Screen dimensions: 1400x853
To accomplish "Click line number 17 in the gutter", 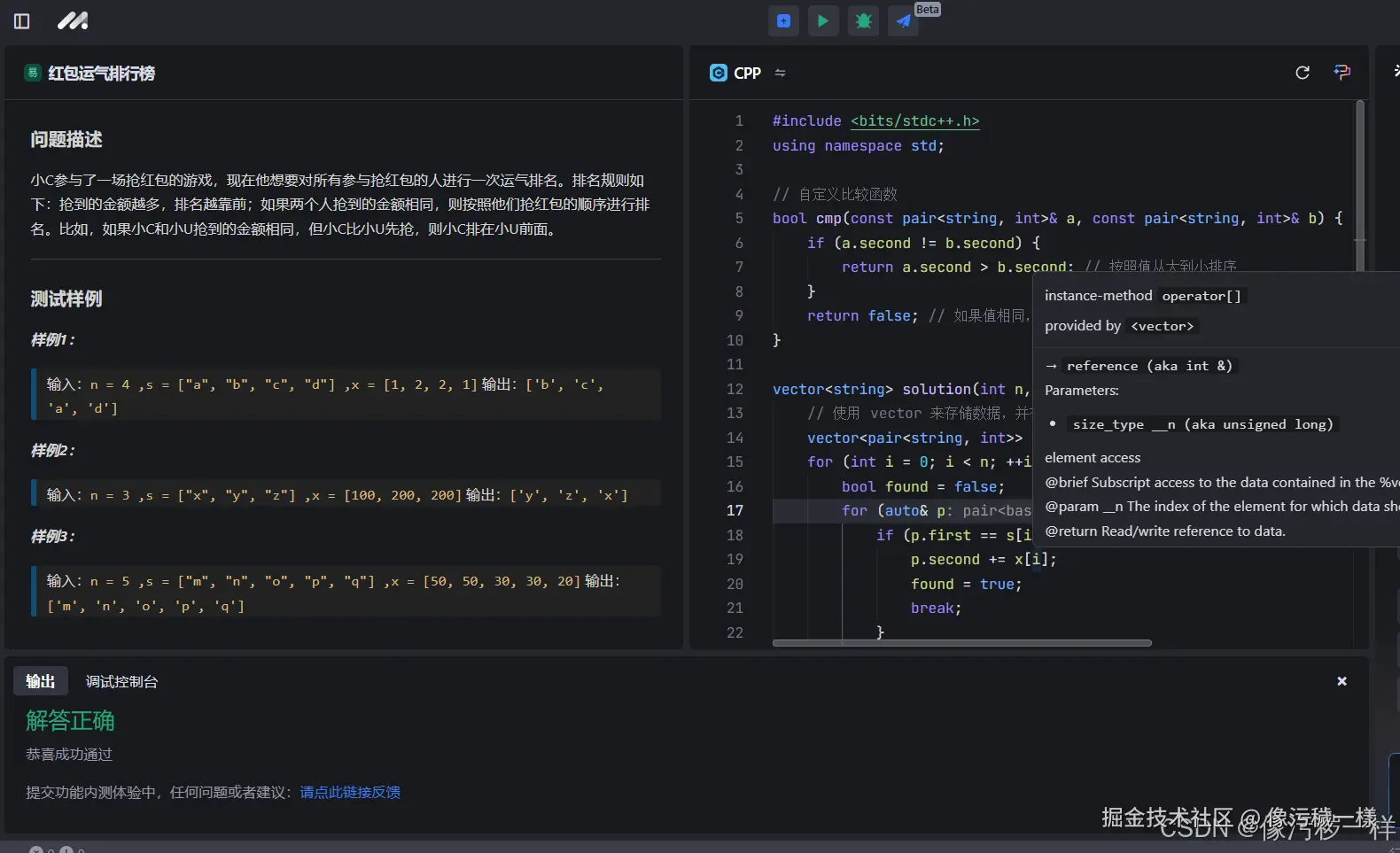I will (735, 510).
